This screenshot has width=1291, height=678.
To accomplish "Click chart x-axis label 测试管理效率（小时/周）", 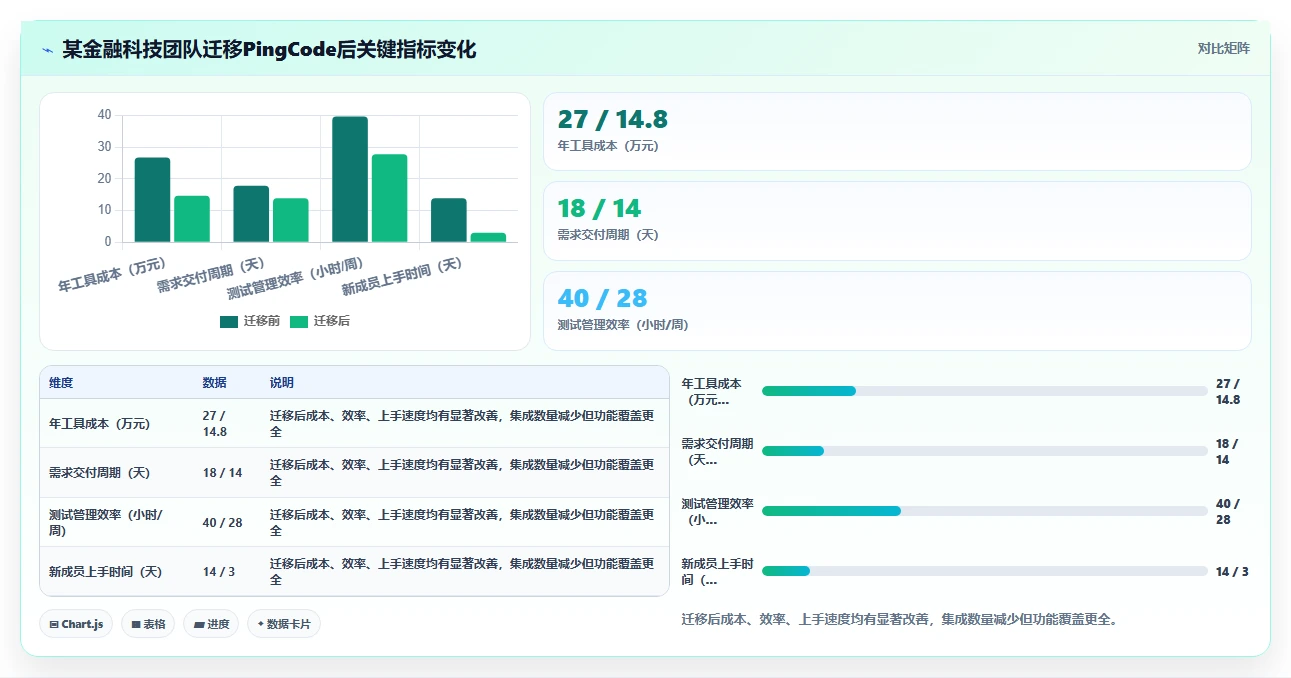I will click(296, 279).
